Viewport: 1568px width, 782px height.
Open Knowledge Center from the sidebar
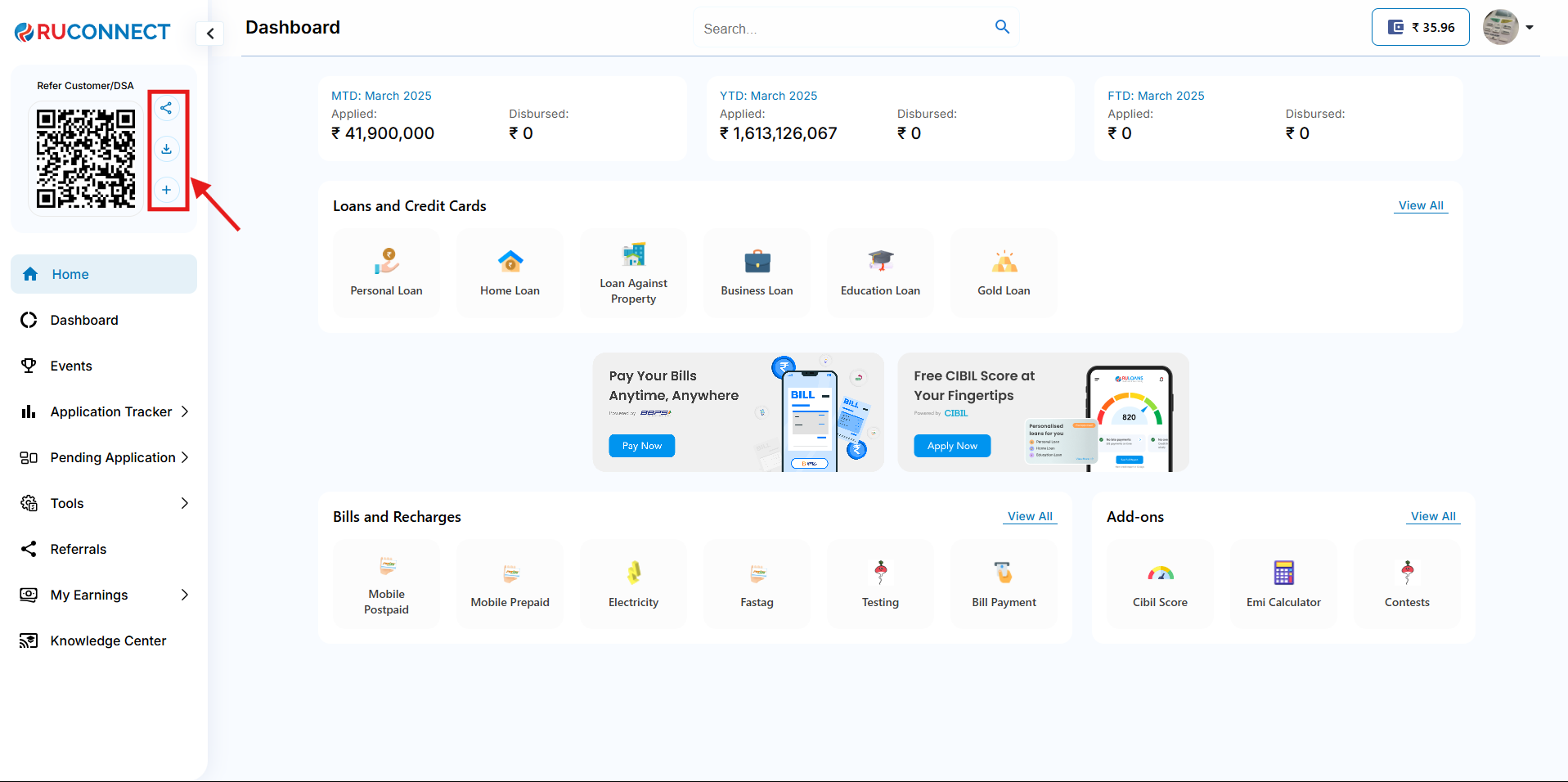click(x=108, y=640)
